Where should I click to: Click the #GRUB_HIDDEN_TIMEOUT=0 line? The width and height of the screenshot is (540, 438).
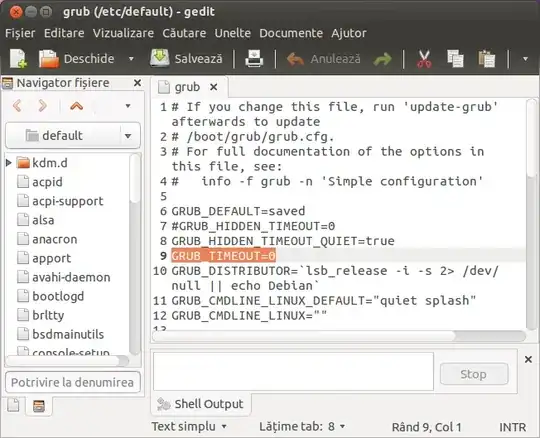[253, 226]
